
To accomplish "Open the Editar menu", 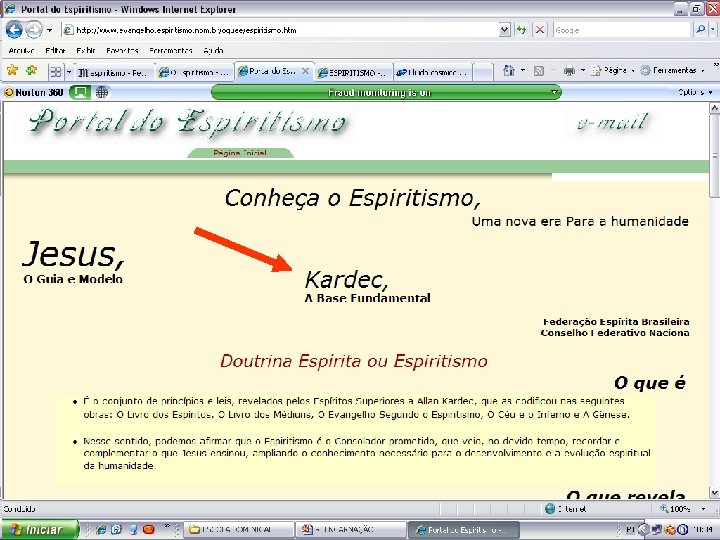I will (55, 51).
